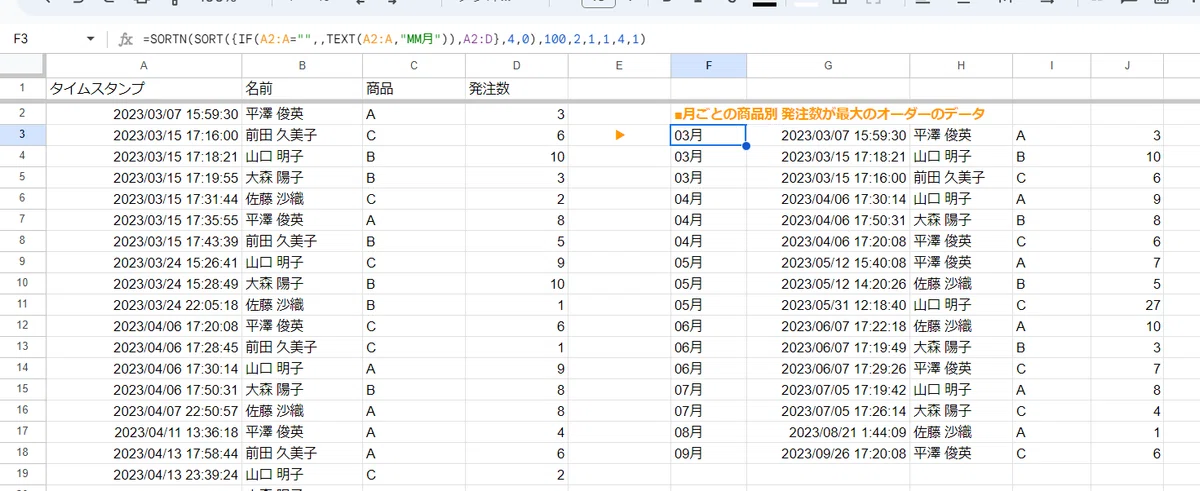Screen dimensions: 1200x491
Task: Select highlighted column F header
Action: point(708,66)
